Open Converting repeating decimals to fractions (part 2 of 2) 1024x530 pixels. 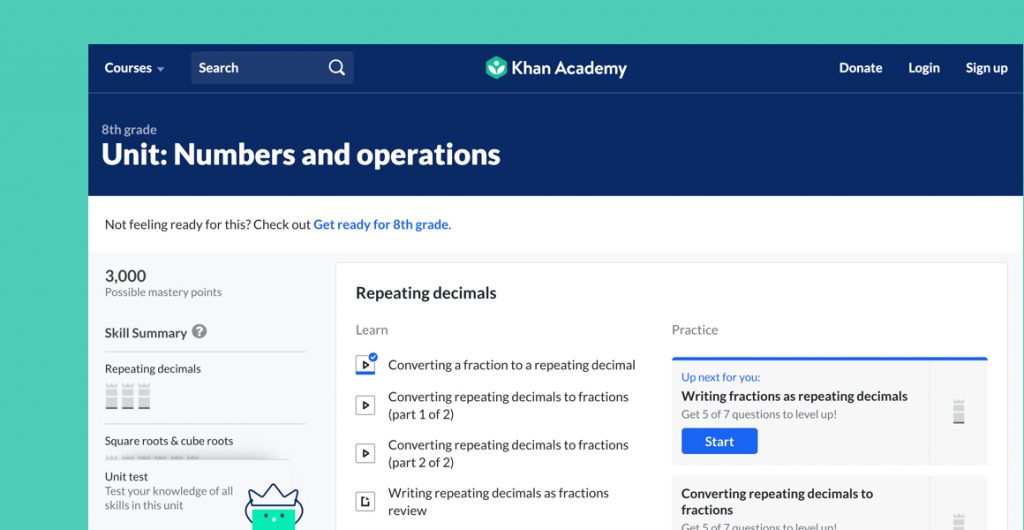(508, 454)
